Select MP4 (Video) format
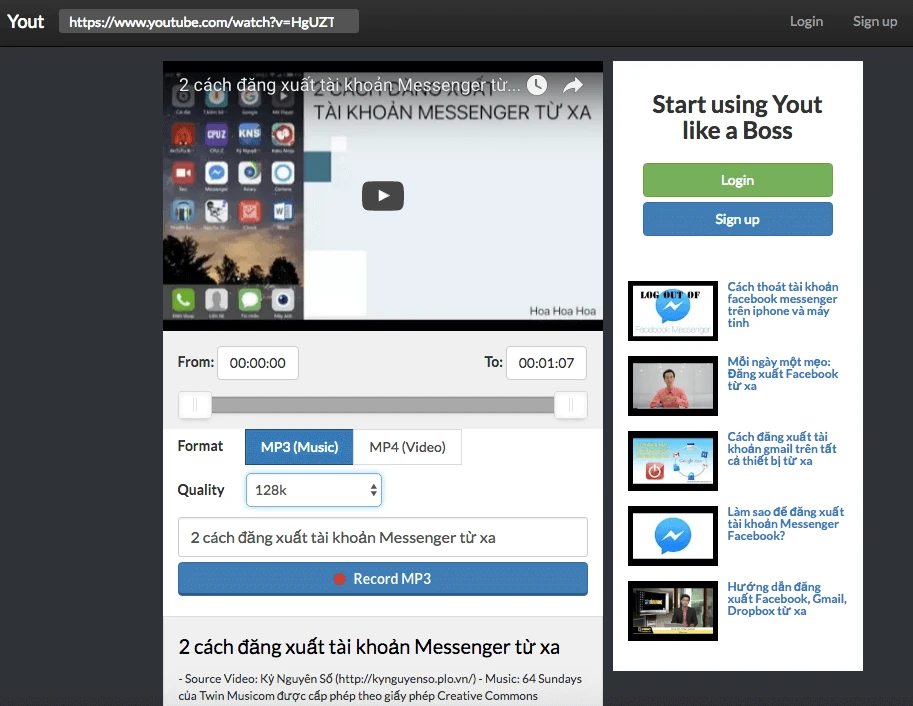Viewport: 913px width, 706px height. pyautogui.click(x=407, y=447)
